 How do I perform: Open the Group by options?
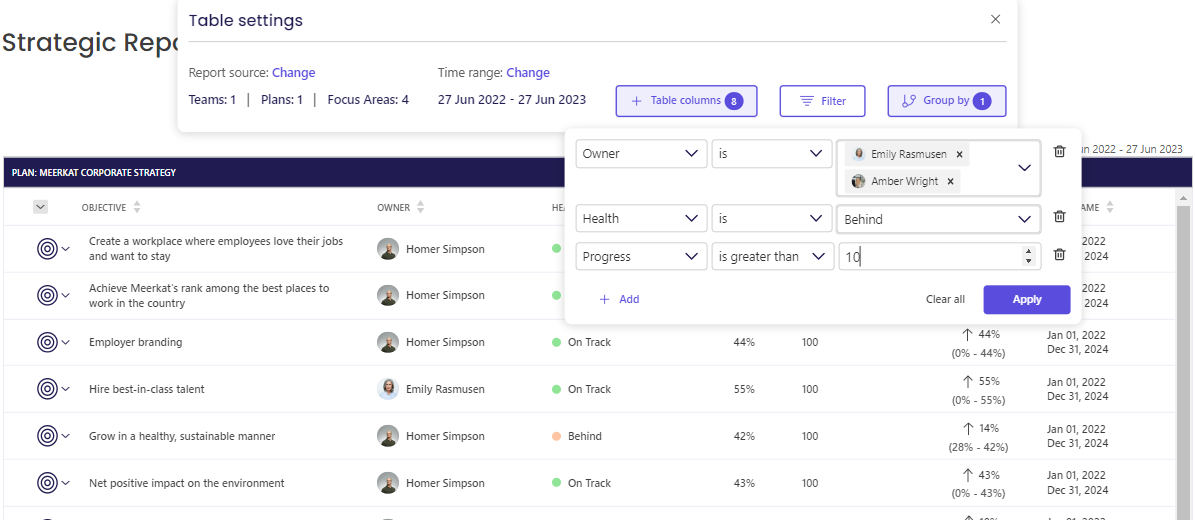coord(946,101)
